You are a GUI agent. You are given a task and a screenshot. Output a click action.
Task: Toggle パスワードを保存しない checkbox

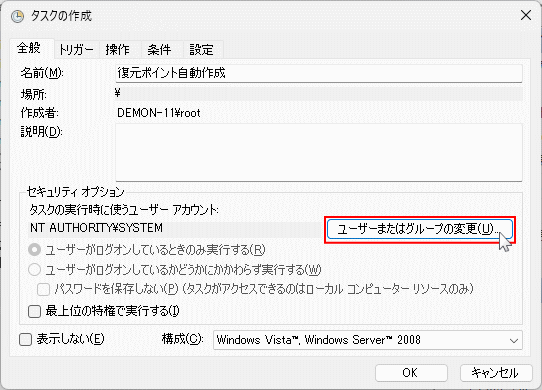(44, 289)
